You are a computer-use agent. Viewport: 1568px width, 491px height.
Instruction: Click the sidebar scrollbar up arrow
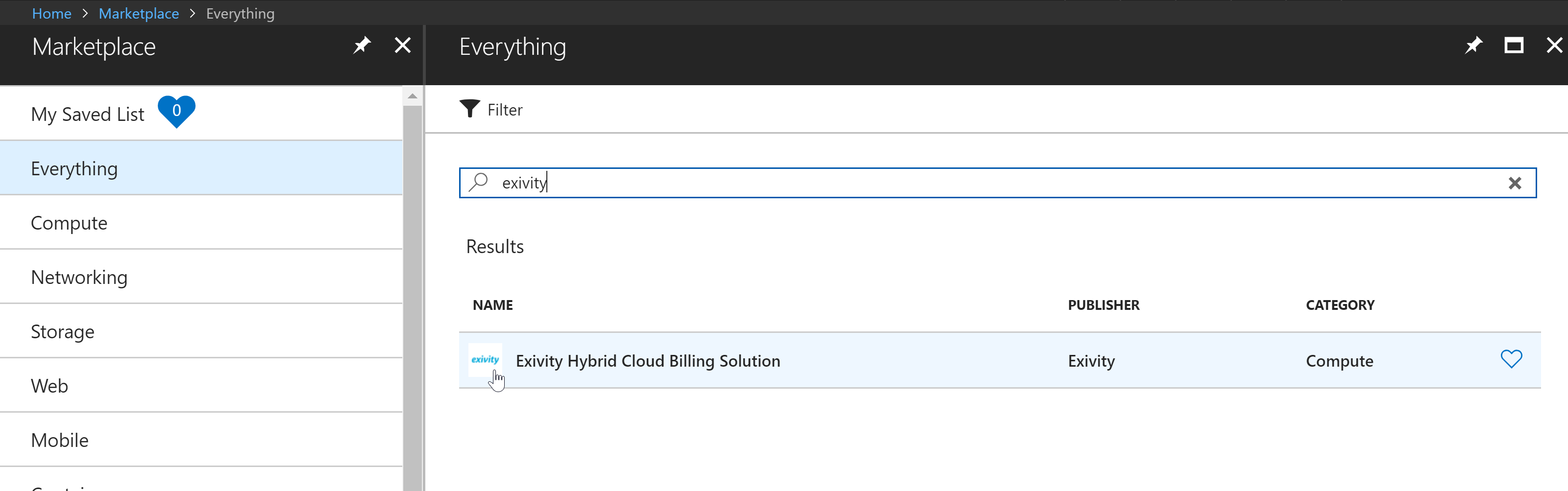[412, 96]
